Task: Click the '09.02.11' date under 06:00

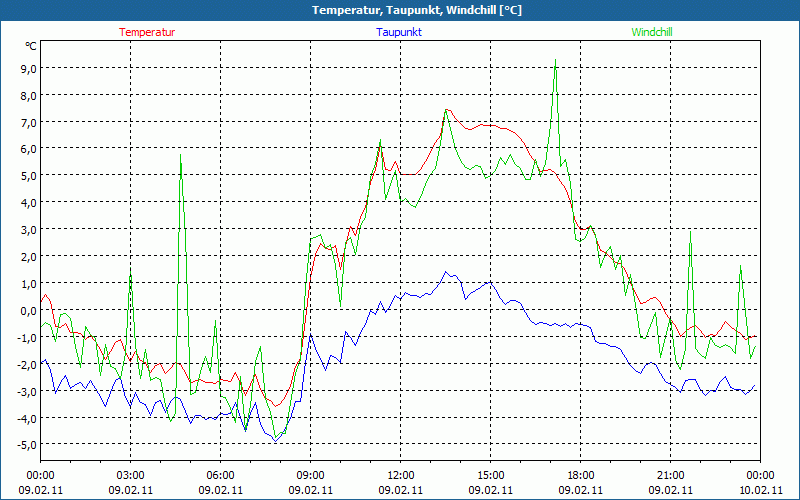Action: pyautogui.click(x=220, y=490)
